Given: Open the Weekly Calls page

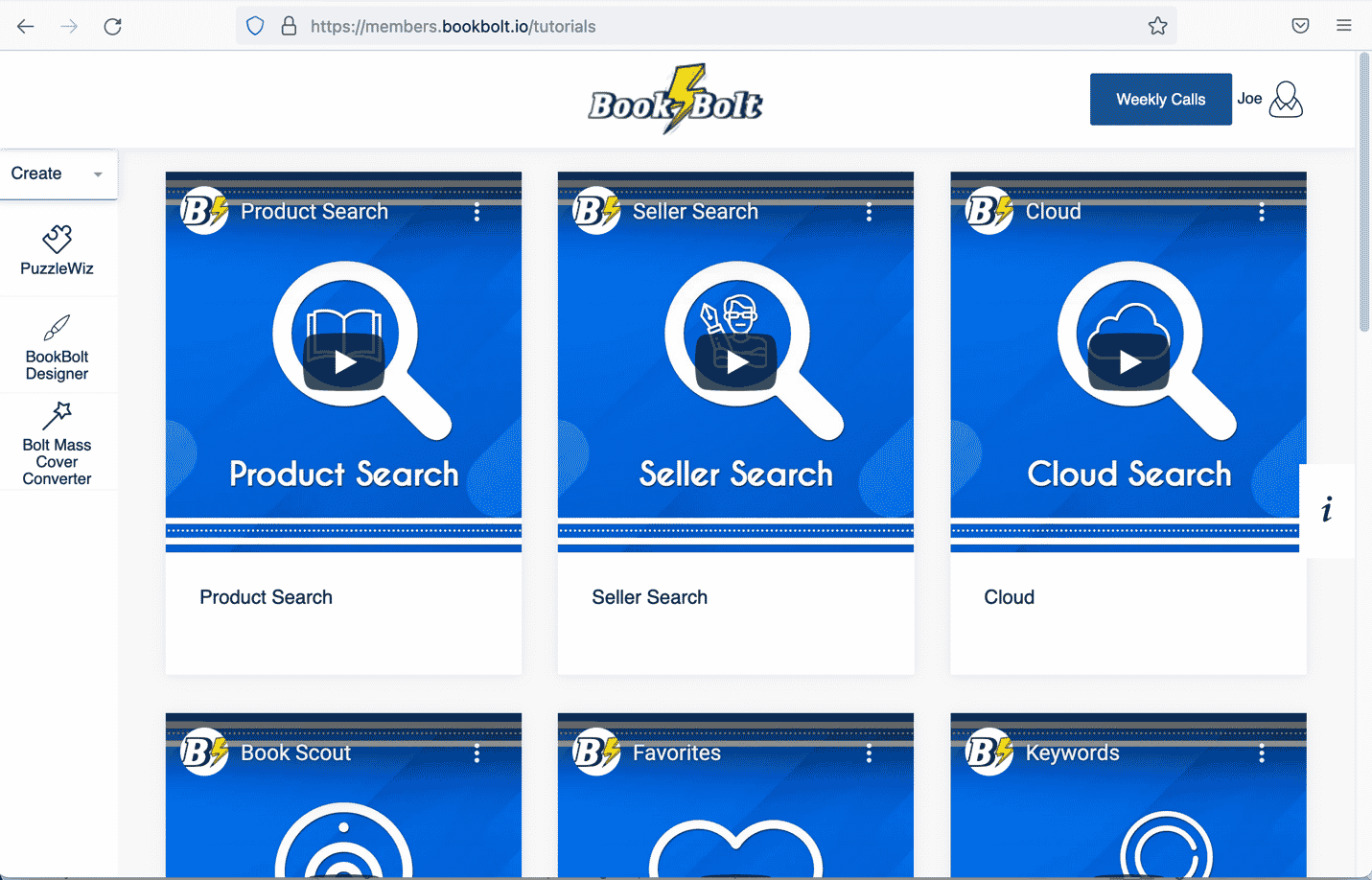Looking at the screenshot, I should [1160, 99].
